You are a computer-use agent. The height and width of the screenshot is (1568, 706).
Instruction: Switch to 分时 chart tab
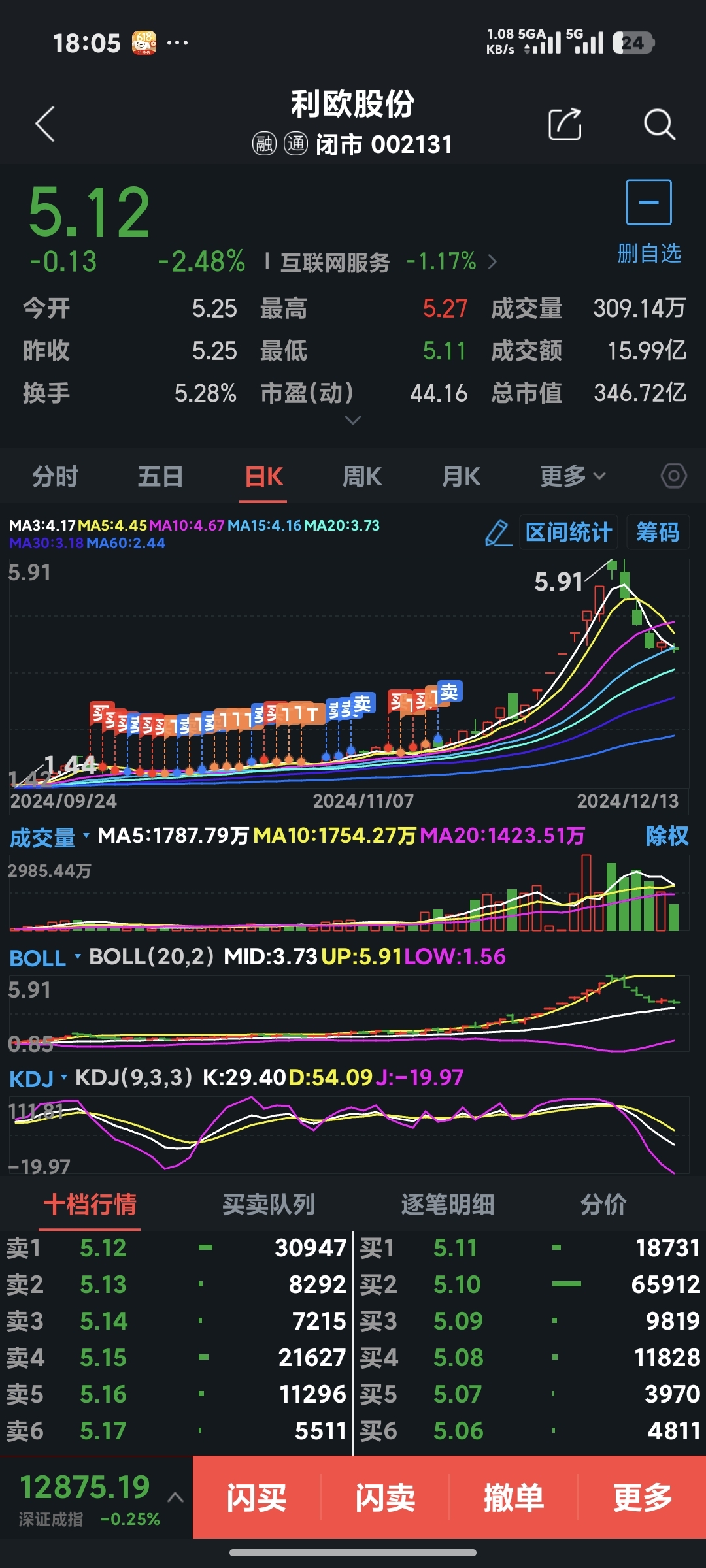tap(56, 477)
